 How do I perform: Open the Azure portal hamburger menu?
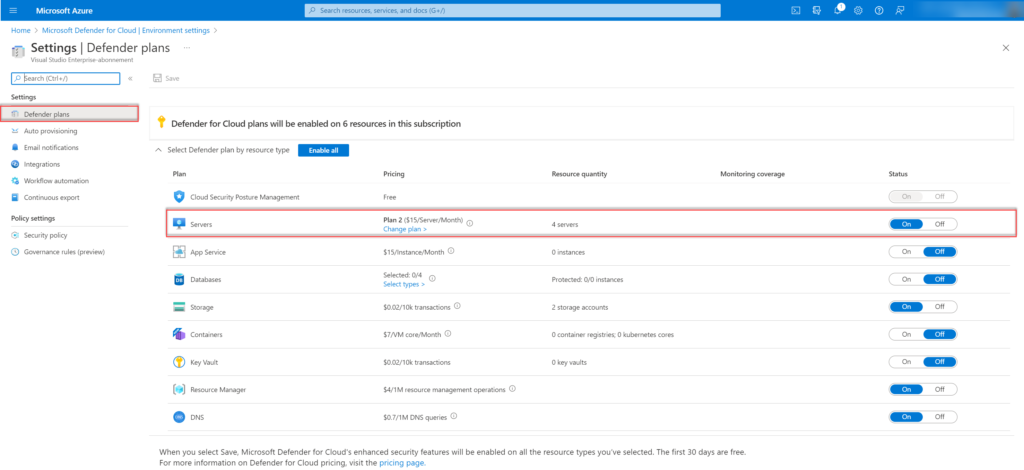pyautogui.click(x=13, y=10)
